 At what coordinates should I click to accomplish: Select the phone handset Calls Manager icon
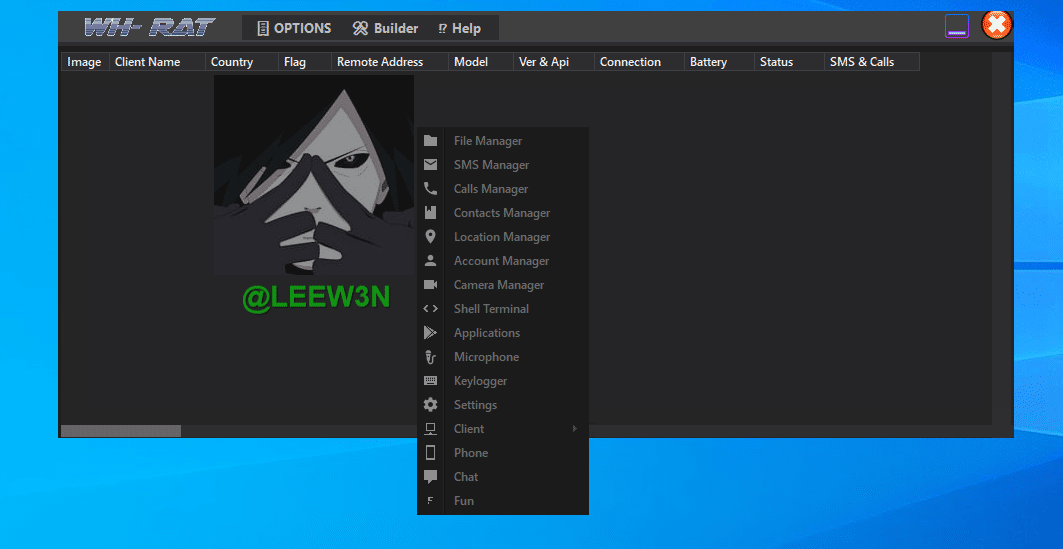click(430, 189)
